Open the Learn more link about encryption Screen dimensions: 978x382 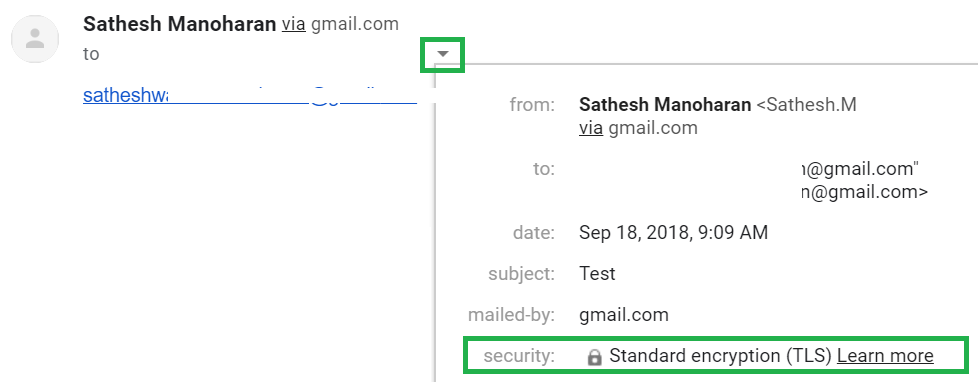click(x=885, y=356)
